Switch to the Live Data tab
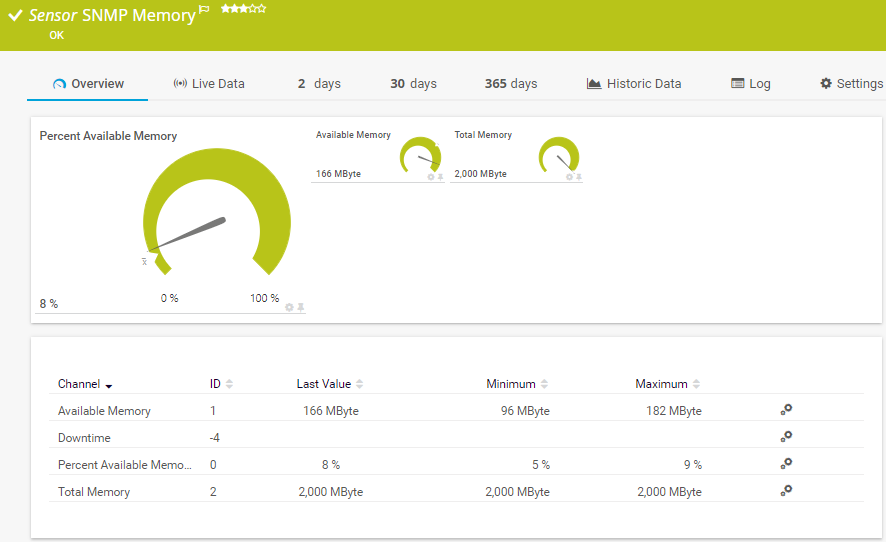886x542 pixels. tap(208, 84)
